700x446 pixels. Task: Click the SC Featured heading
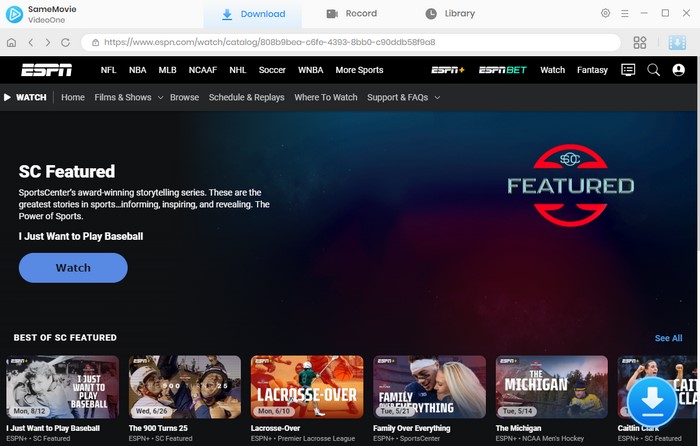(x=67, y=171)
